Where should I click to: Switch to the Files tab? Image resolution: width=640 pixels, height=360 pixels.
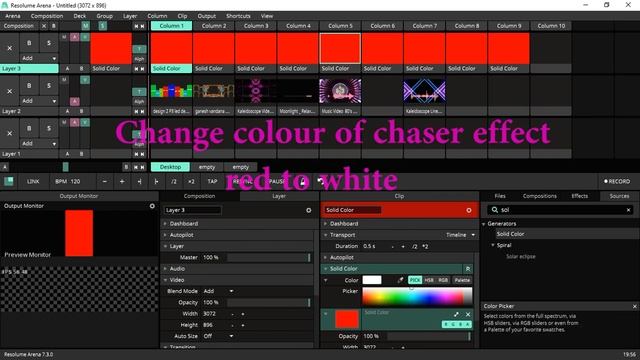(500, 196)
